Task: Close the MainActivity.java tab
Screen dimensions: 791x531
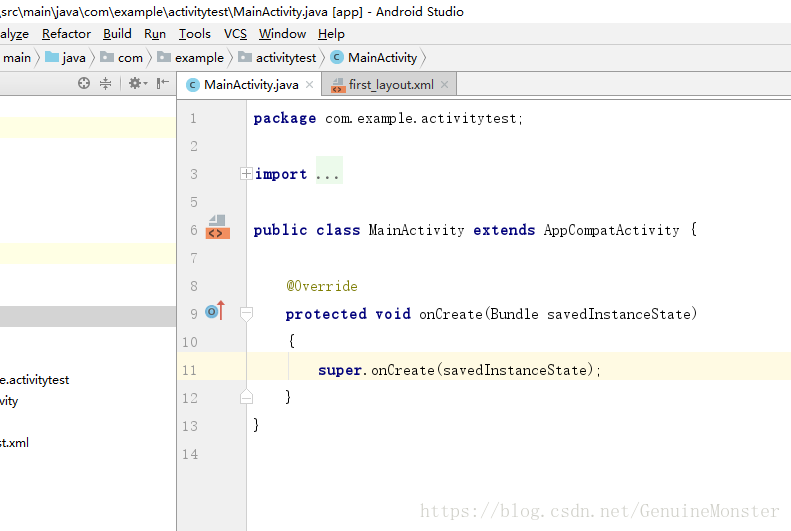Action: pyautogui.click(x=310, y=85)
